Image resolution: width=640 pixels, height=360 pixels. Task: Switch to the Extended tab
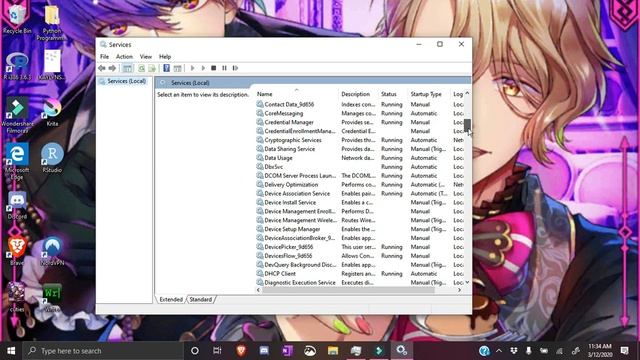point(171,300)
